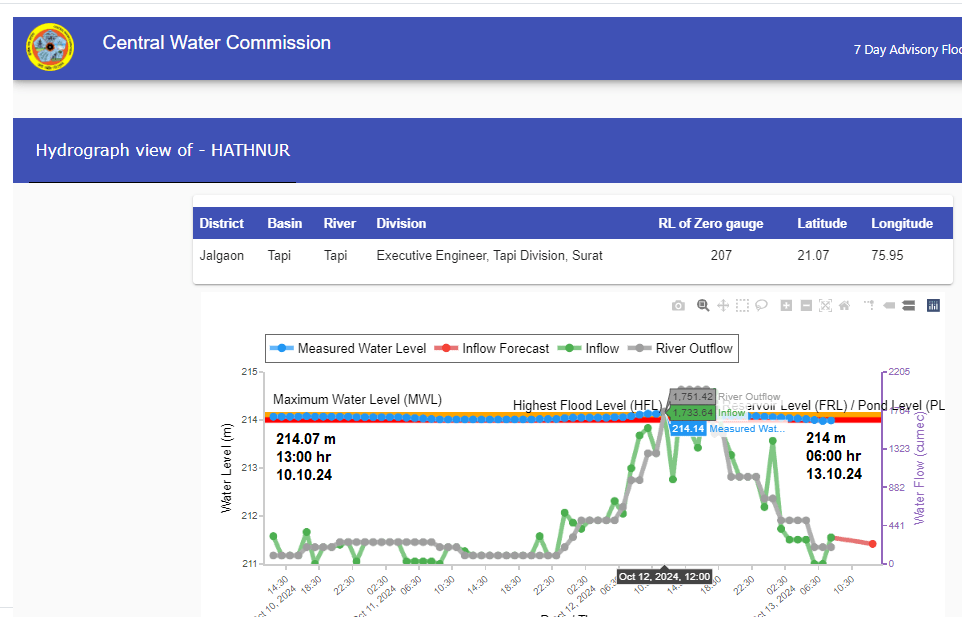
Task: Click the Central Water Commission title
Action: (x=216, y=43)
